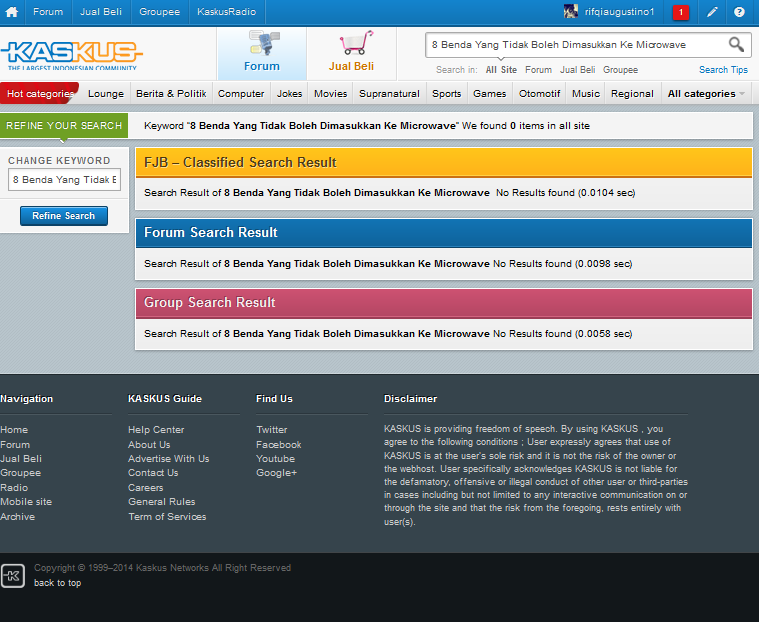Open the Search Tips link
This screenshot has width=759, height=622.
[x=723, y=70]
